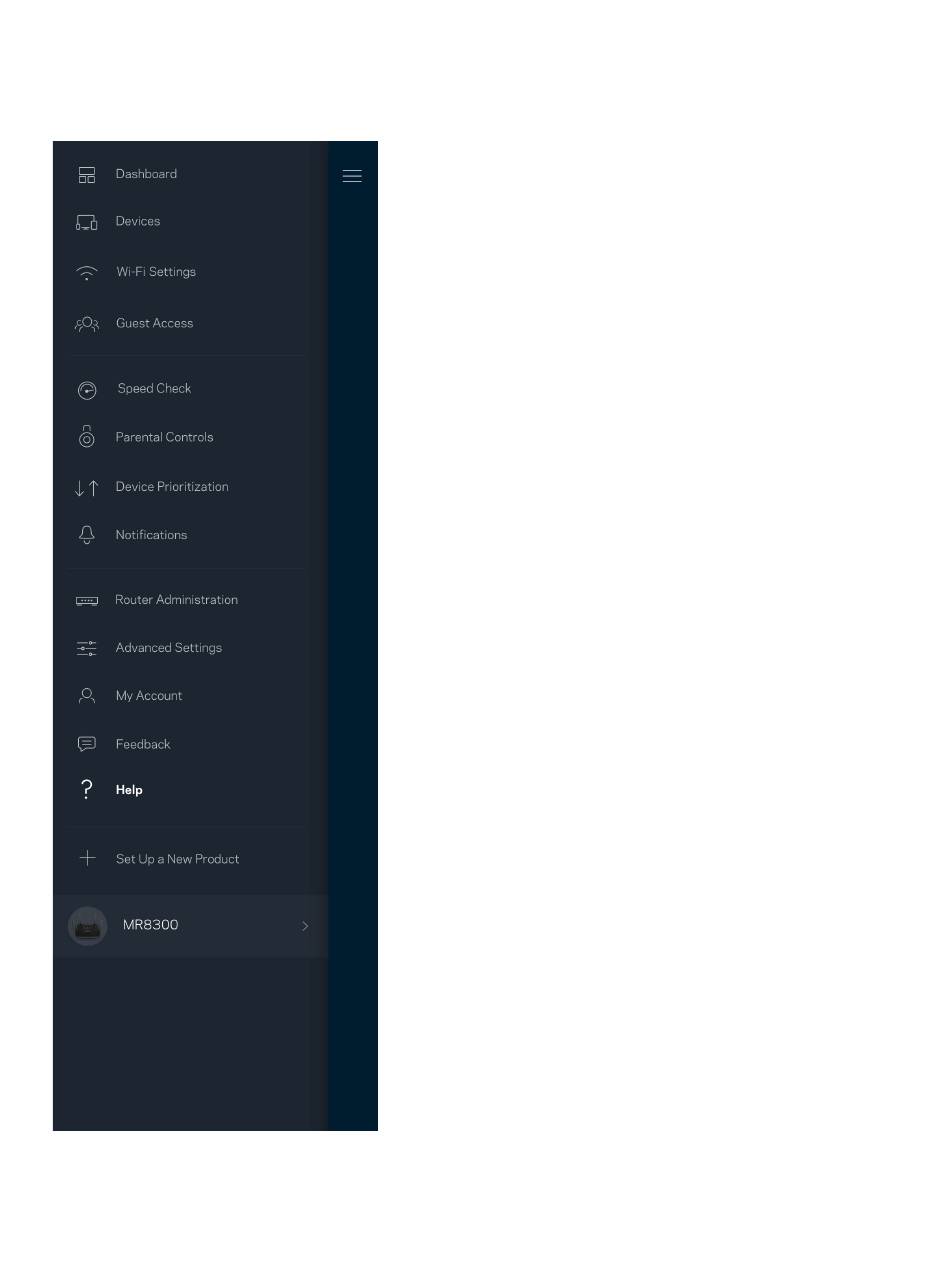
Task: Click the MR8300 router thumbnail image
Action: (x=87, y=926)
